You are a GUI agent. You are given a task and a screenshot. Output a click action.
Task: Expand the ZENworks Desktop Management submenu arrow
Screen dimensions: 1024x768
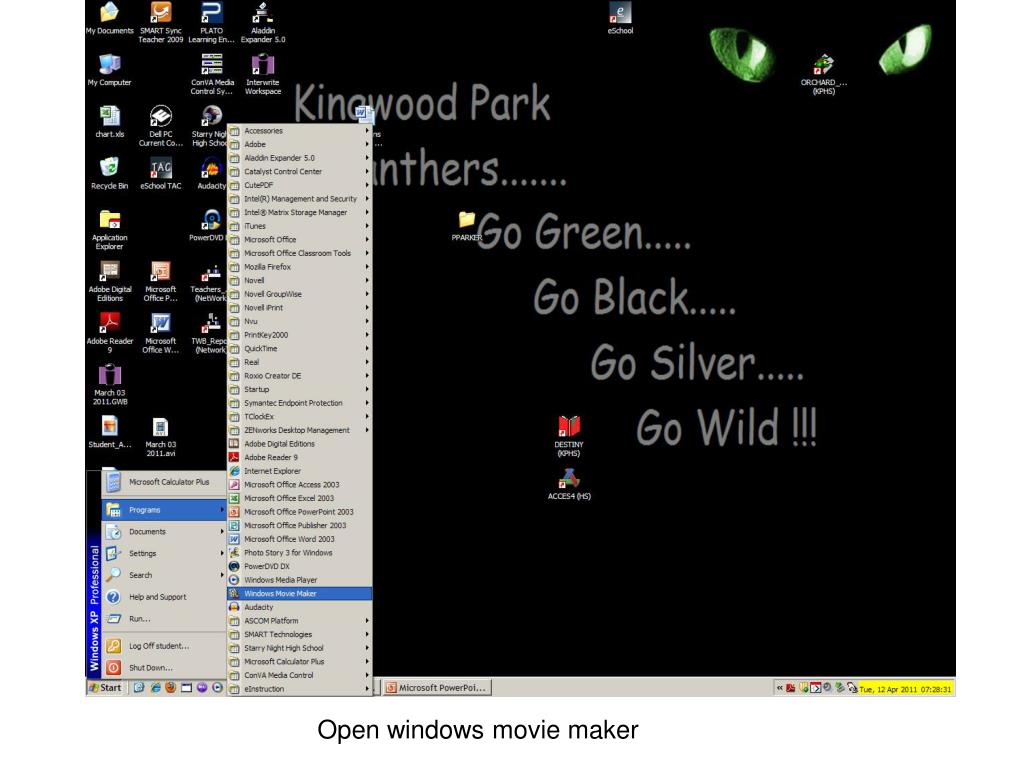[x=367, y=430]
